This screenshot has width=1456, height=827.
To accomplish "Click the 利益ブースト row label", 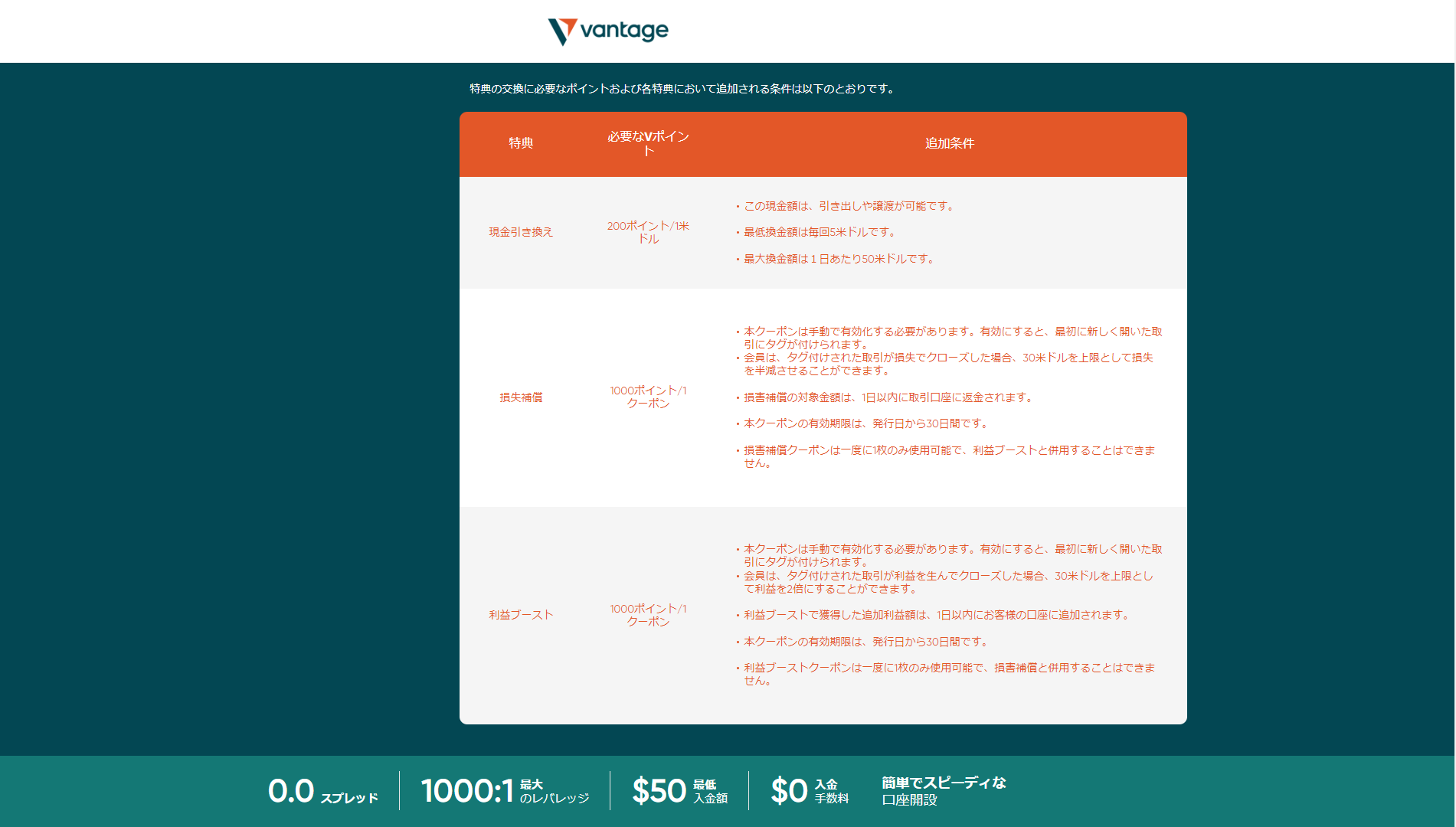I will [521, 615].
